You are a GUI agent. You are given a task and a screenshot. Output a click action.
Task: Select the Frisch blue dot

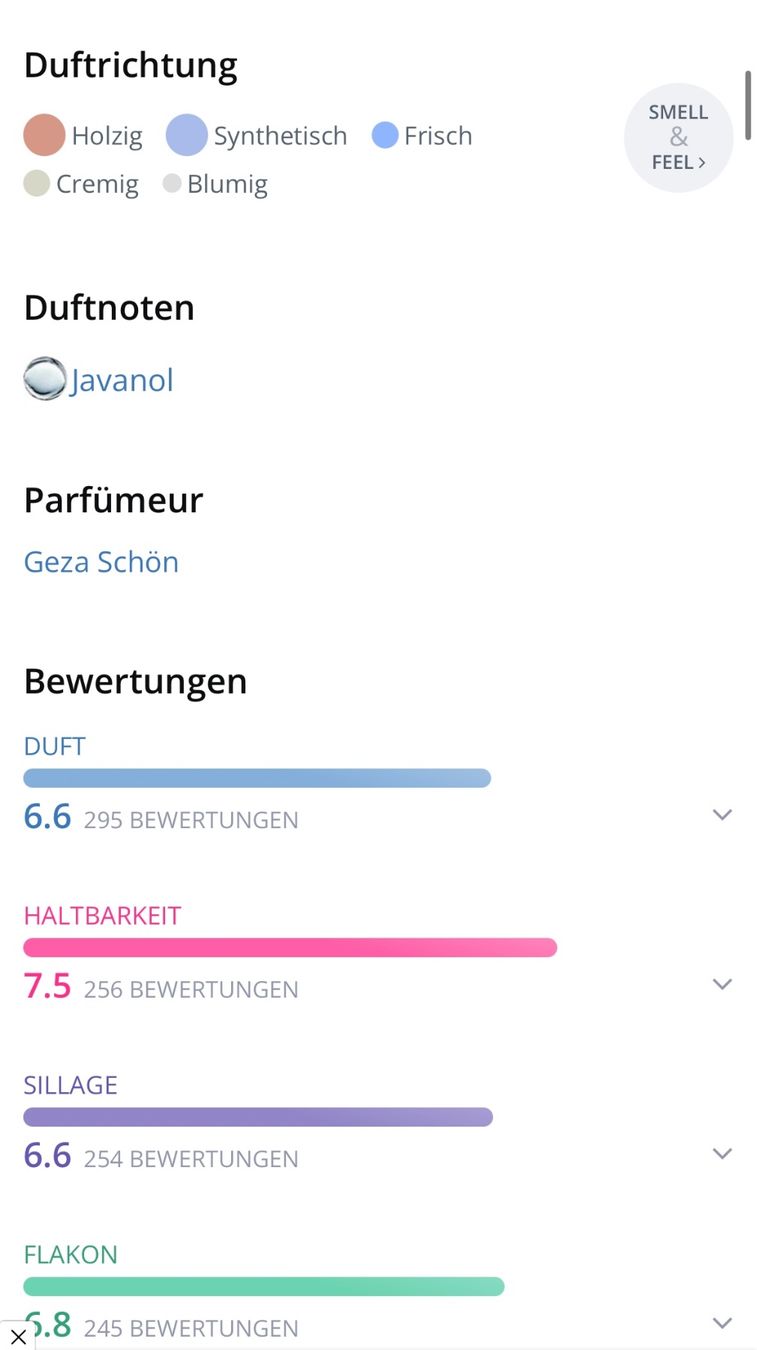click(385, 135)
